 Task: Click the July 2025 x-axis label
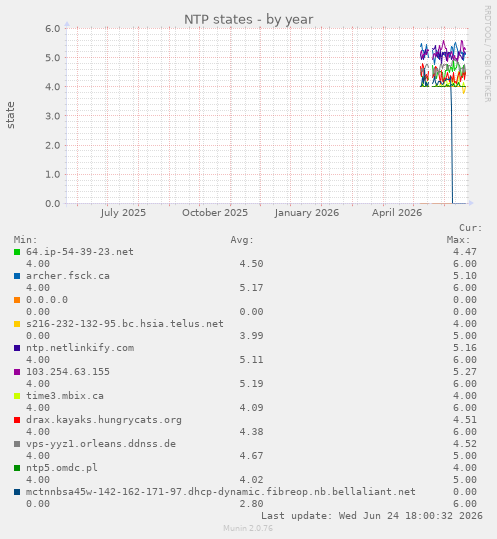pos(123,213)
